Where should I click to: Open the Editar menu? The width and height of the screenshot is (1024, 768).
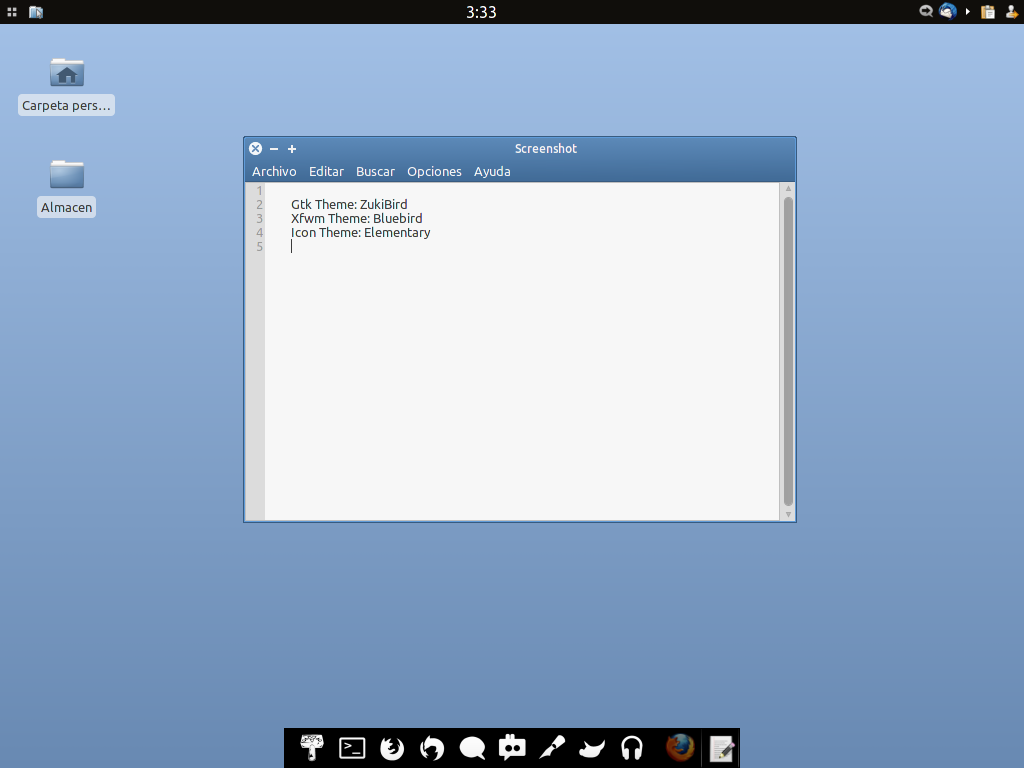[x=326, y=172]
